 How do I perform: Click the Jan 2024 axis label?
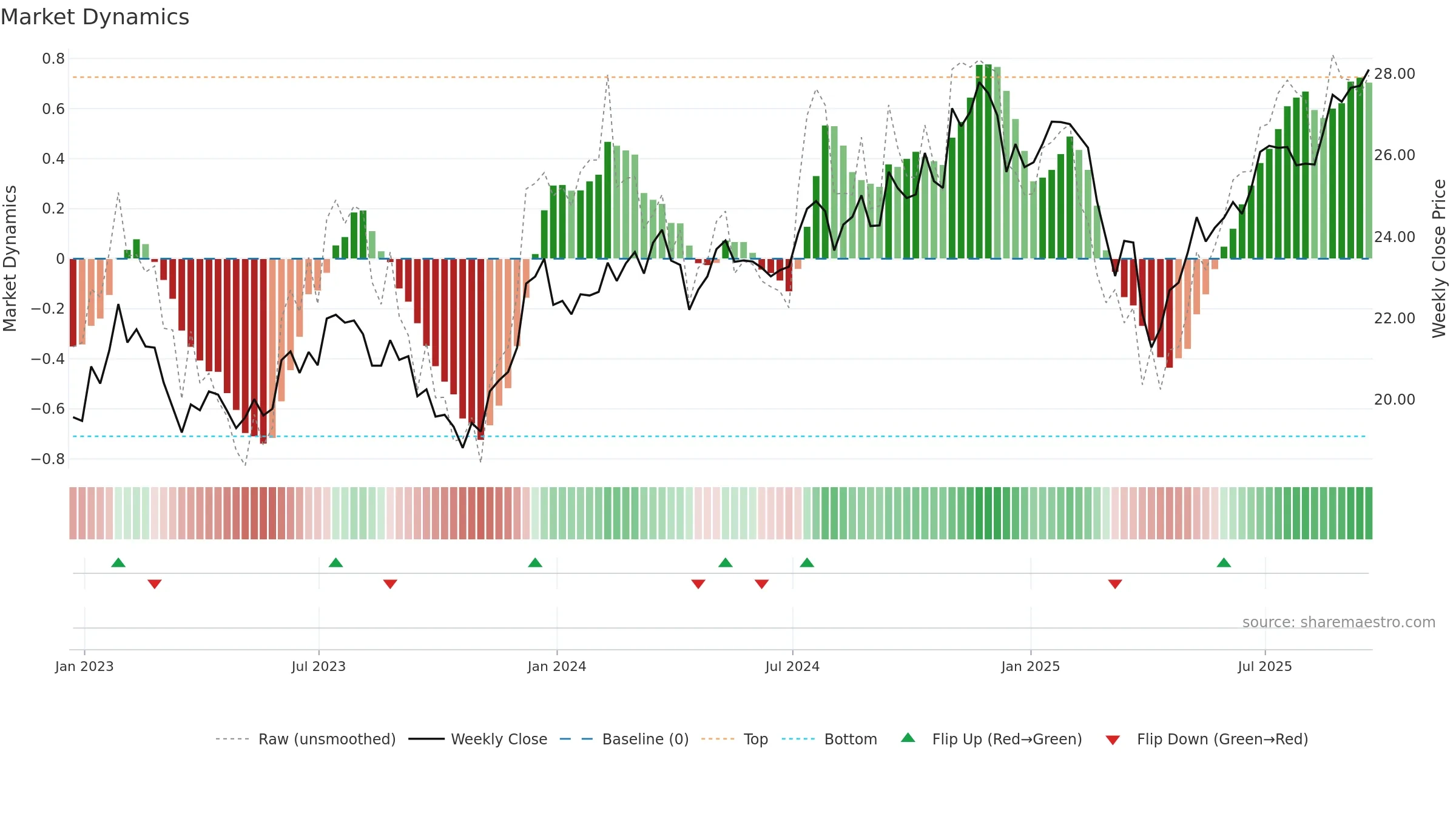(x=557, y=666)
